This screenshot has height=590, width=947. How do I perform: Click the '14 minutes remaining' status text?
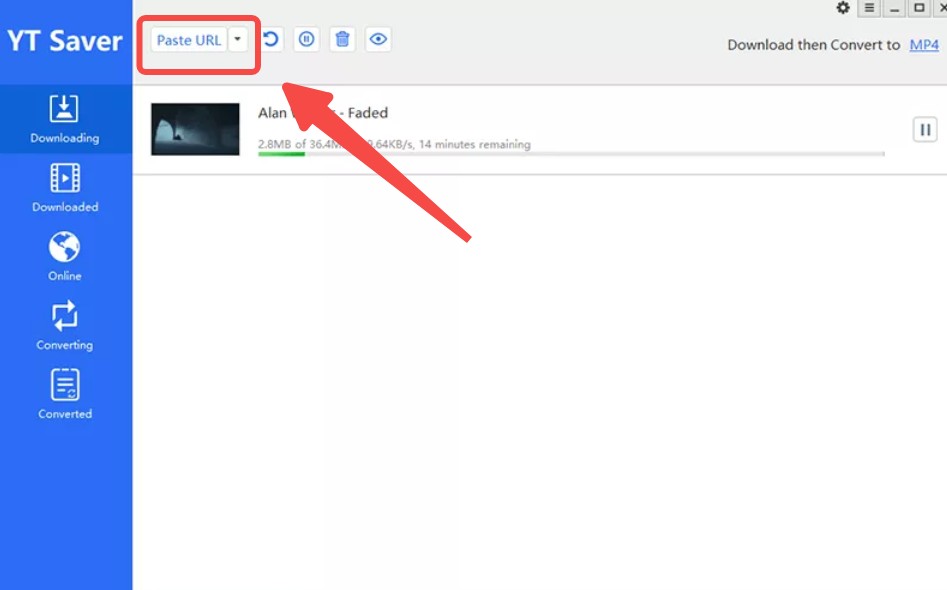coord(475,144)
